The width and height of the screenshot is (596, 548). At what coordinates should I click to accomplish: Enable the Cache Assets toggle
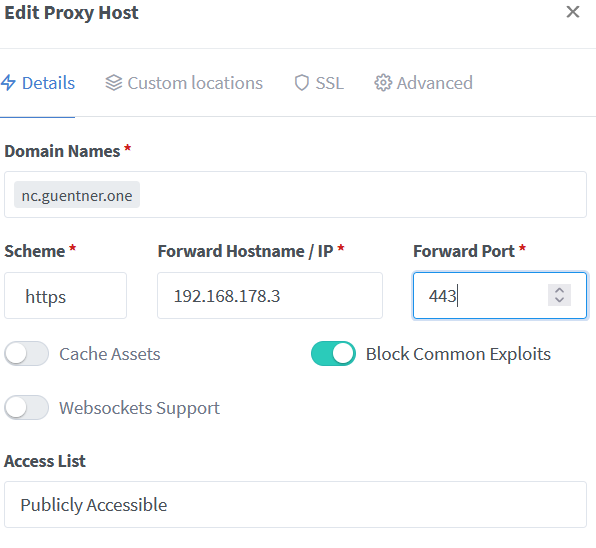coord(27,354)
